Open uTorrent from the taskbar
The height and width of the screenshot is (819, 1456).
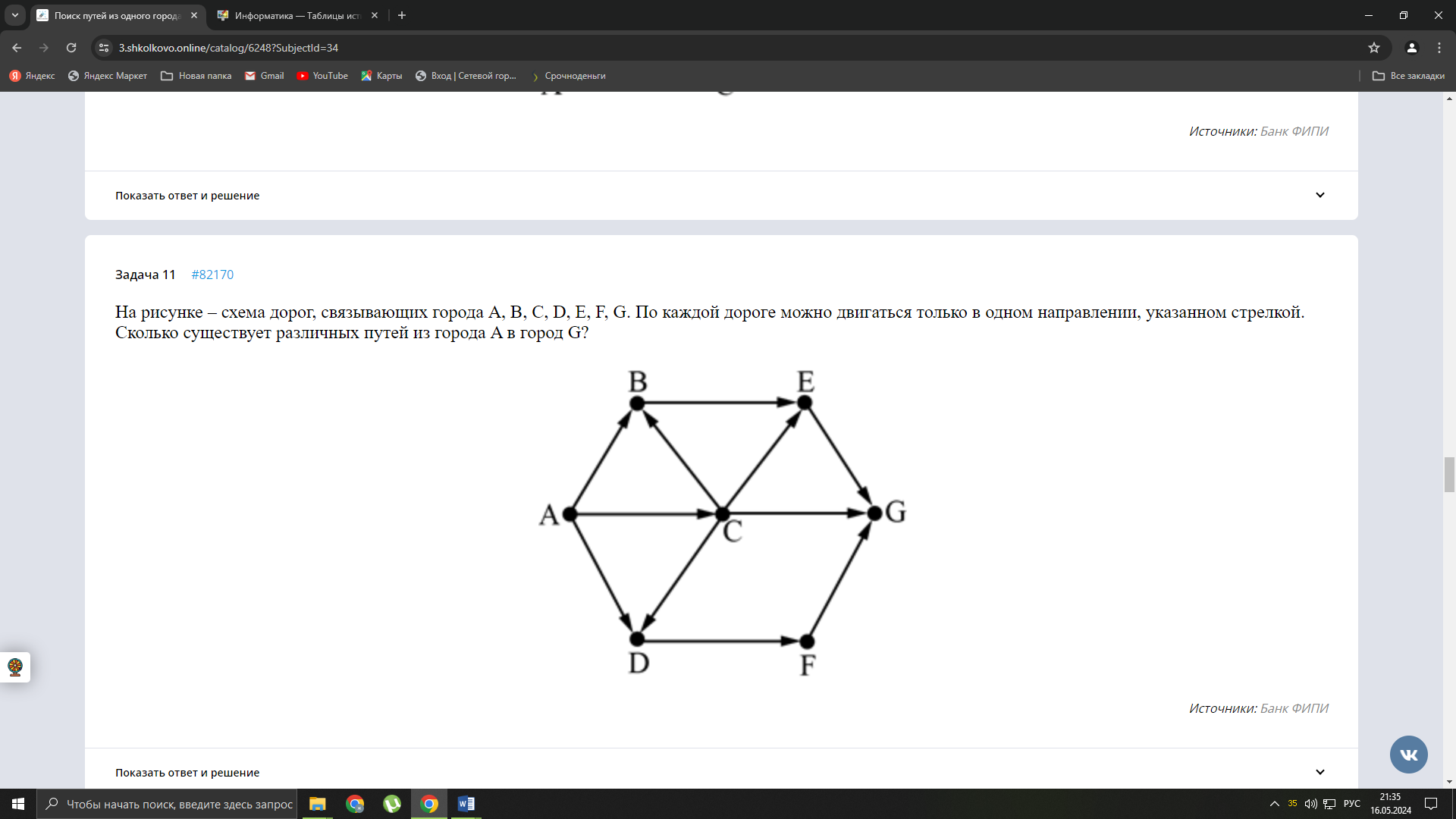coord(392,804)
